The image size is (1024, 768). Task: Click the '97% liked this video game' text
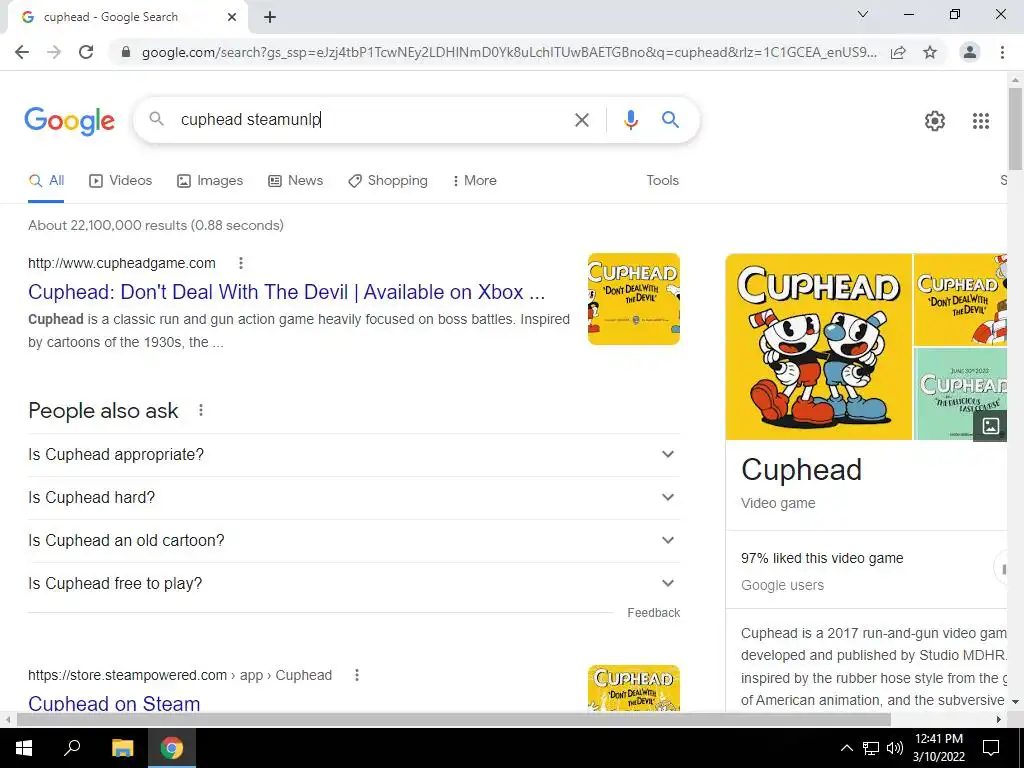pos(822,558)
